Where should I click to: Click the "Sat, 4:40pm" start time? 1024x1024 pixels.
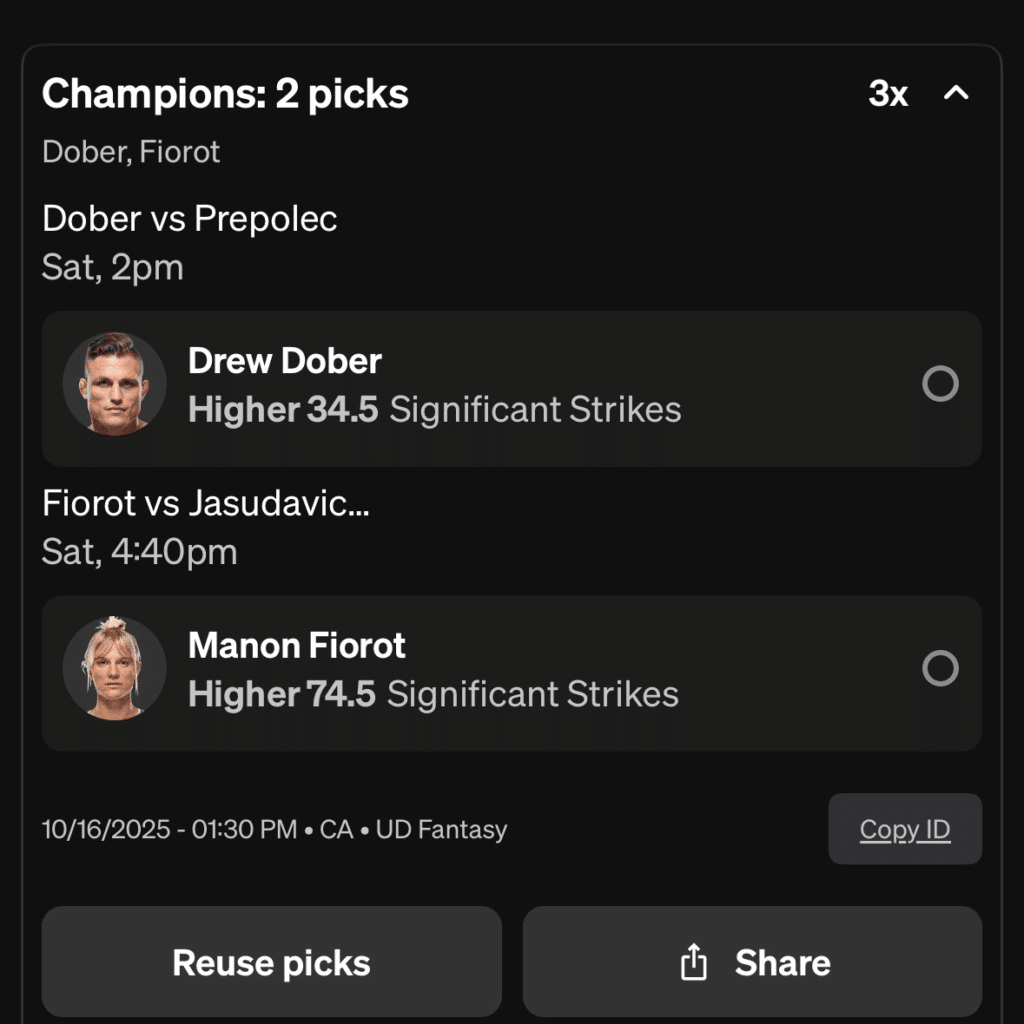coord(139,551)
